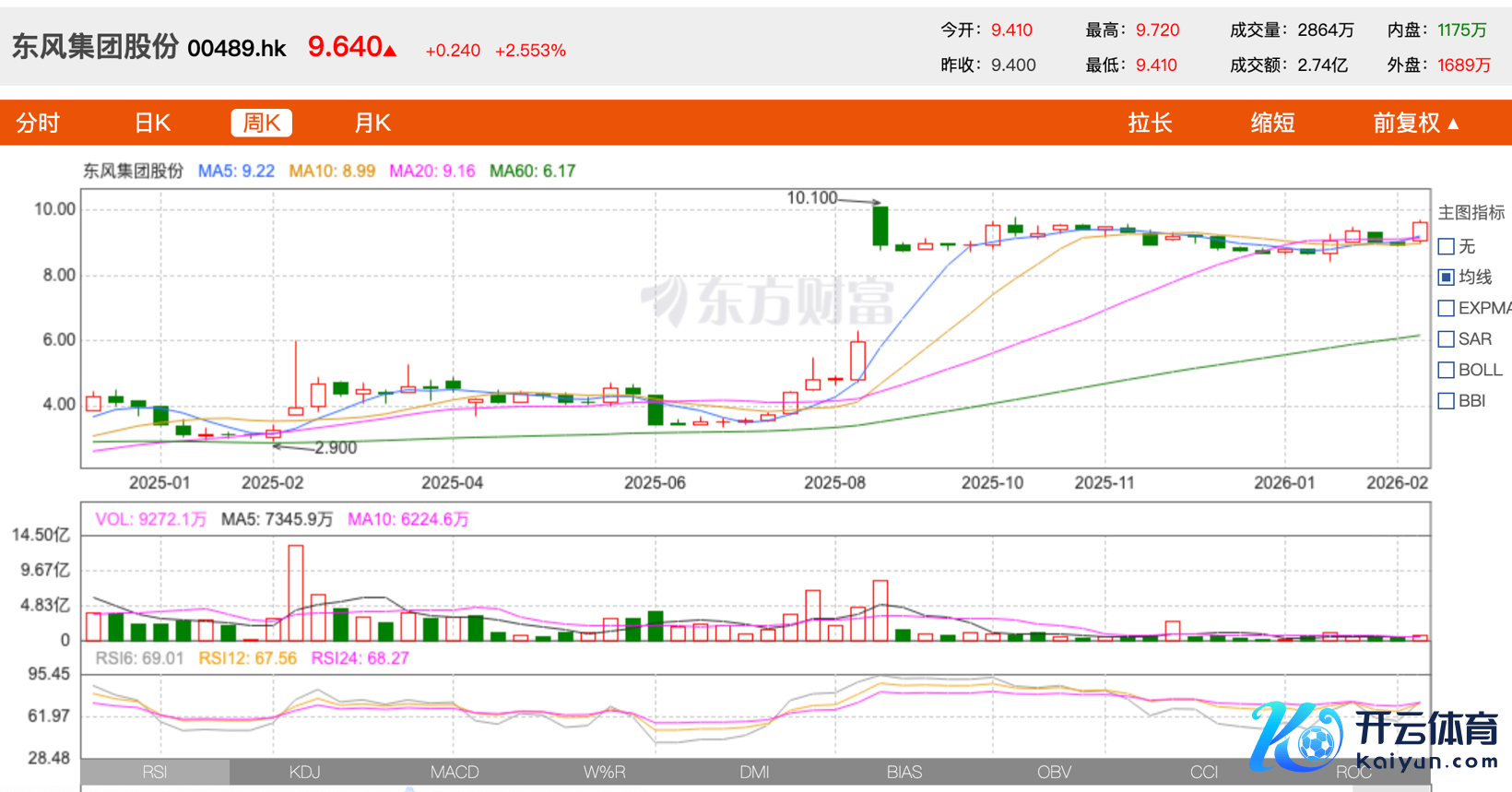The height and width of the screenshot is (792, 1512).
Task: Switch to the 分时 chart tab
Action: click(38, 123)
